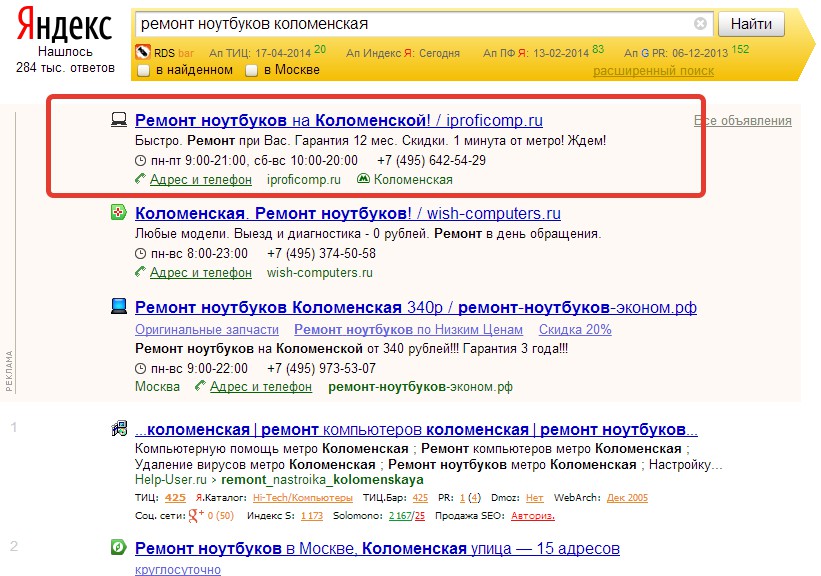Click the Найти search button
This screenshot has width=821, height=576.
point(751,24)
